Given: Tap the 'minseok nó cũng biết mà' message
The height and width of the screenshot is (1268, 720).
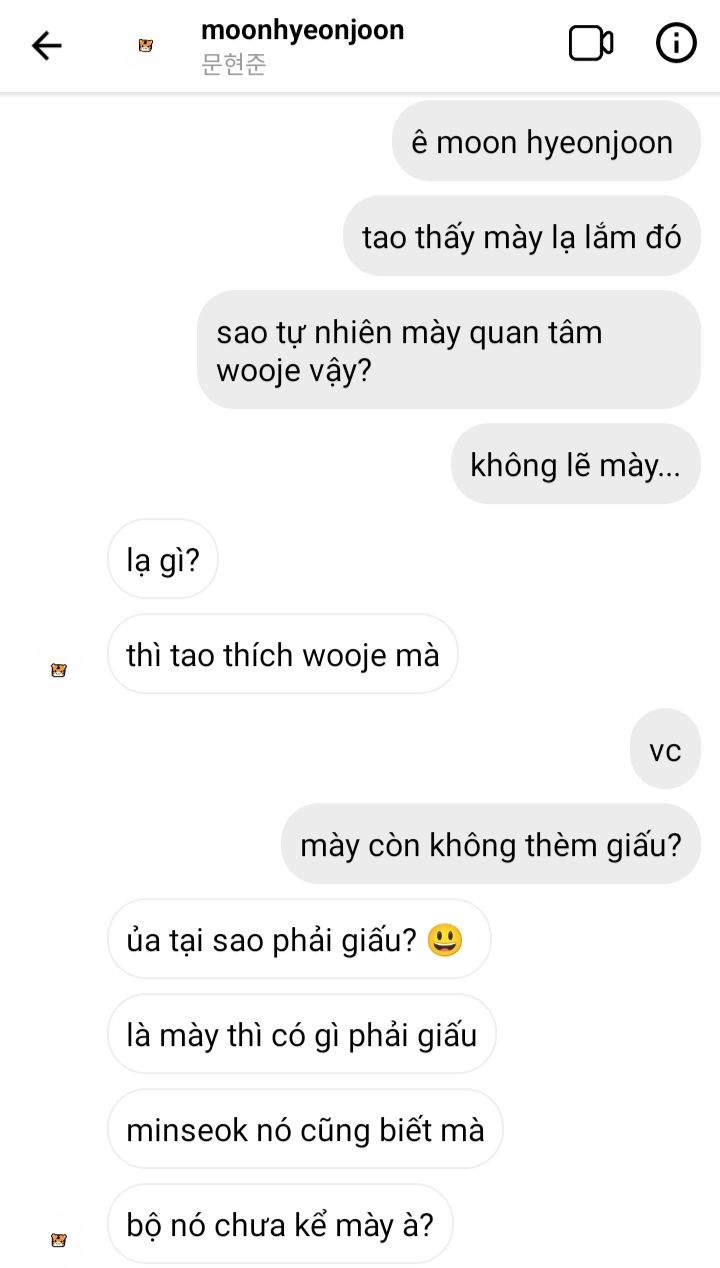Looking at the screenshot, I should pyautogui.click(x=305, y=1129).
